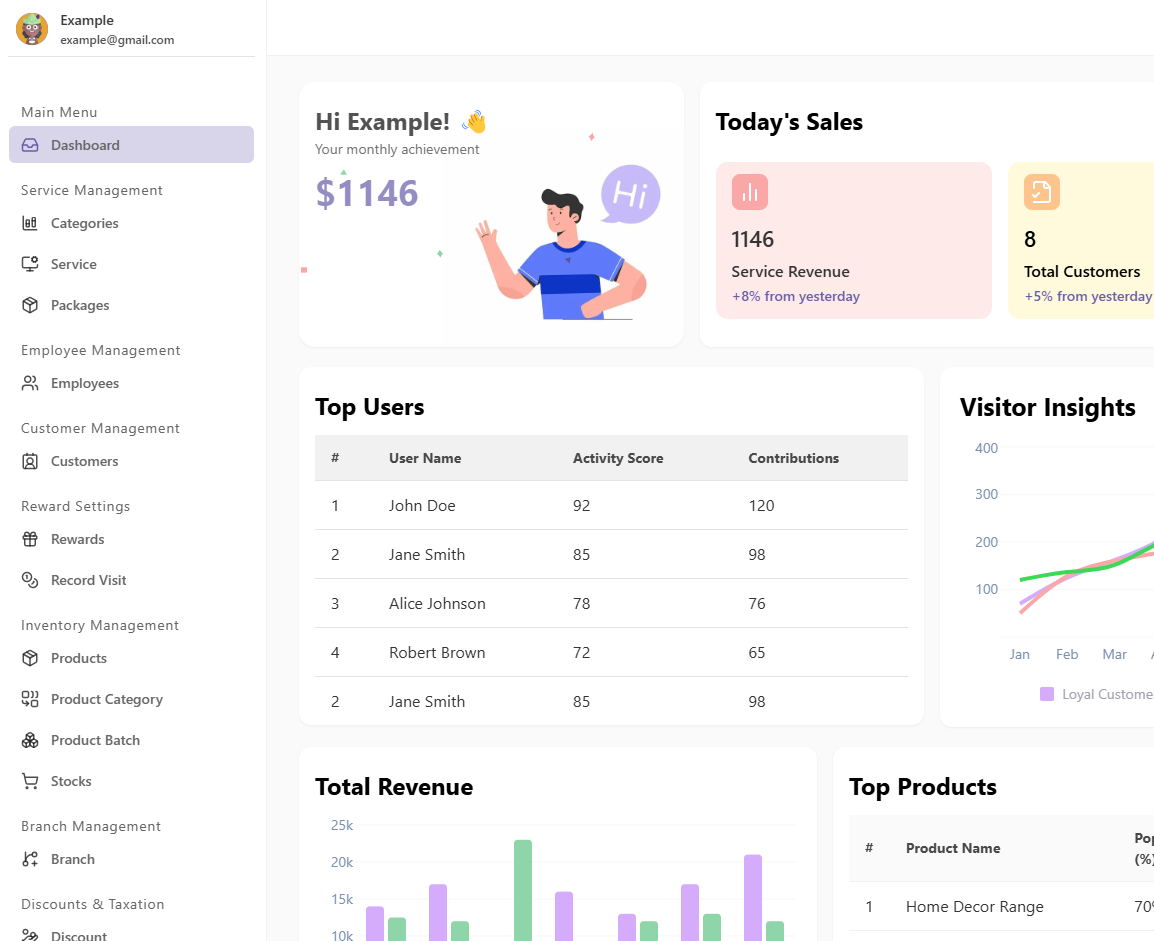The image size is (1154, 941).
Task: Click the Activity Score column header
Action: pyautogui.click(x=617, y=458)
